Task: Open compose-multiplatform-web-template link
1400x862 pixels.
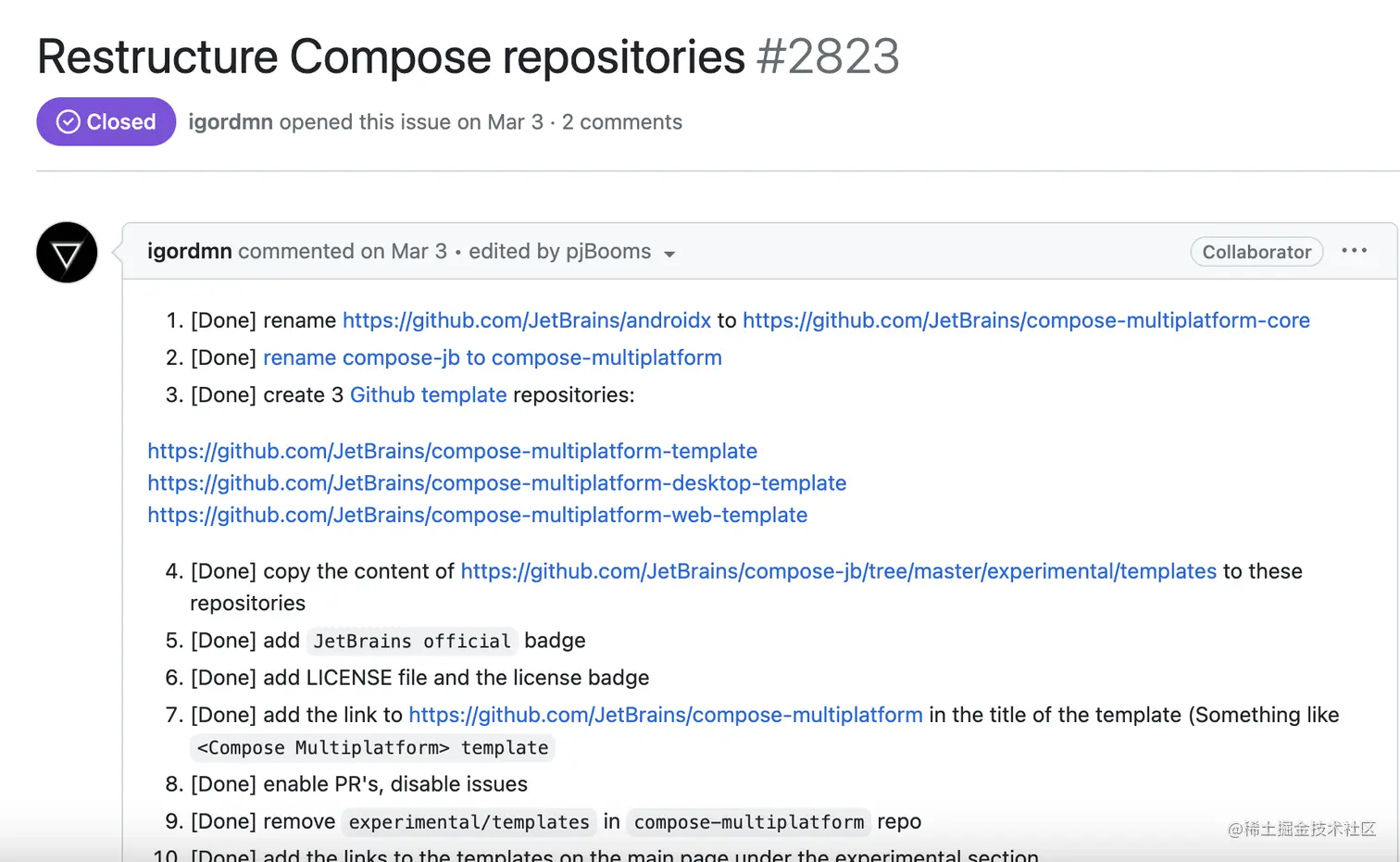Action: tap(478, 515)
